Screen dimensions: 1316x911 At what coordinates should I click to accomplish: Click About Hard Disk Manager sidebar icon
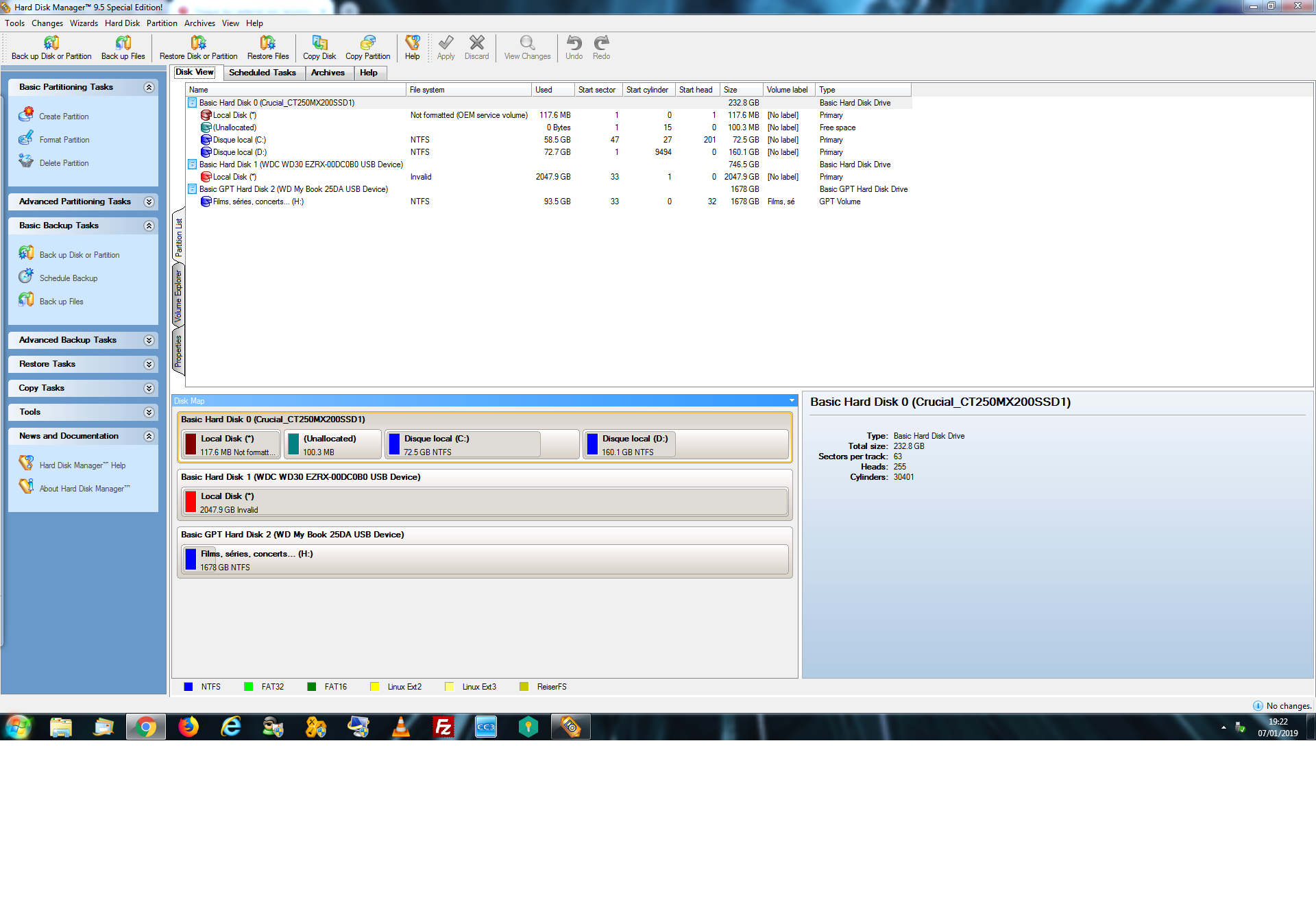point(26,487)
